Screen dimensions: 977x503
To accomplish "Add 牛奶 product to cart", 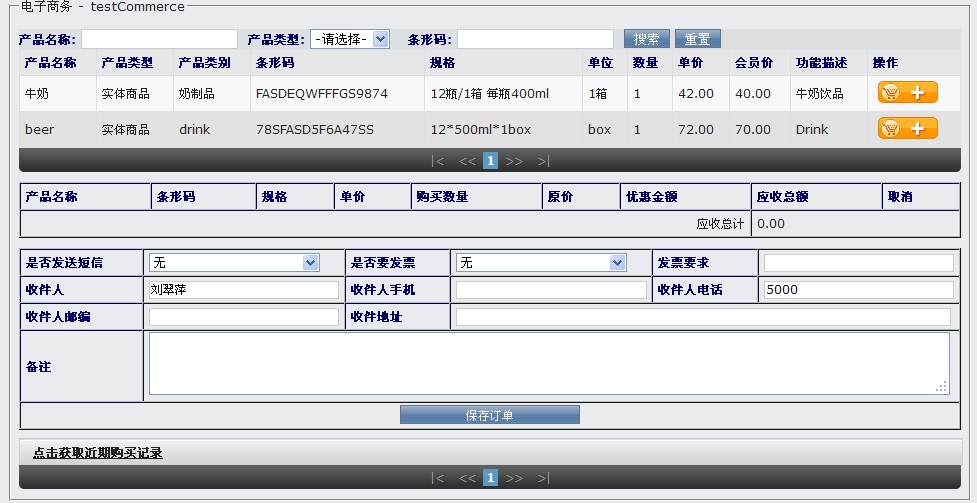I will [x=907, y=93].
